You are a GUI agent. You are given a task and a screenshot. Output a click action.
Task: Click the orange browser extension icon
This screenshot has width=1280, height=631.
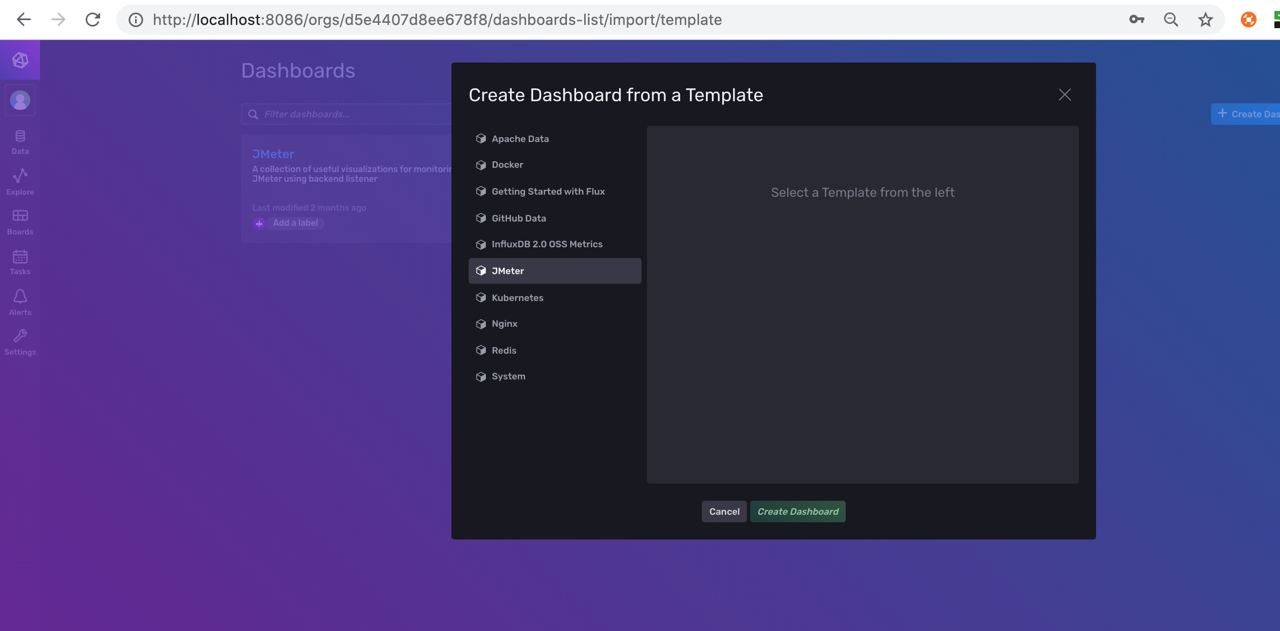(1248, 19)
